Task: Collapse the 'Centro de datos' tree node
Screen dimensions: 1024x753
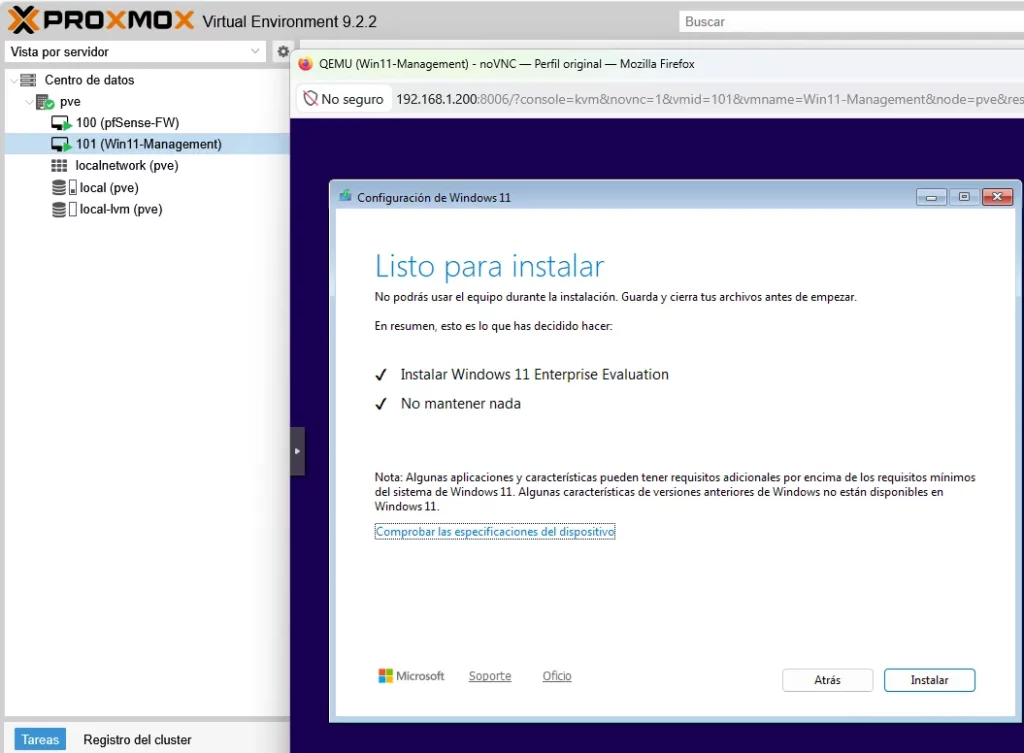Action: [14, 80]
